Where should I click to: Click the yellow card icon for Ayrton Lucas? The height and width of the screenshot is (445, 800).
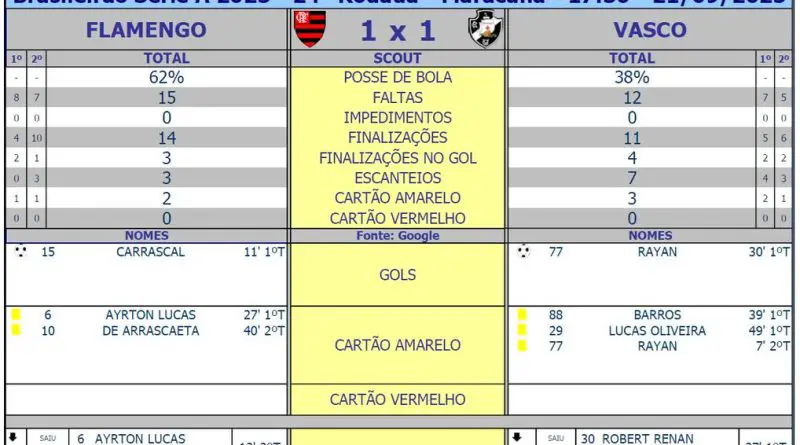(16, 314)
